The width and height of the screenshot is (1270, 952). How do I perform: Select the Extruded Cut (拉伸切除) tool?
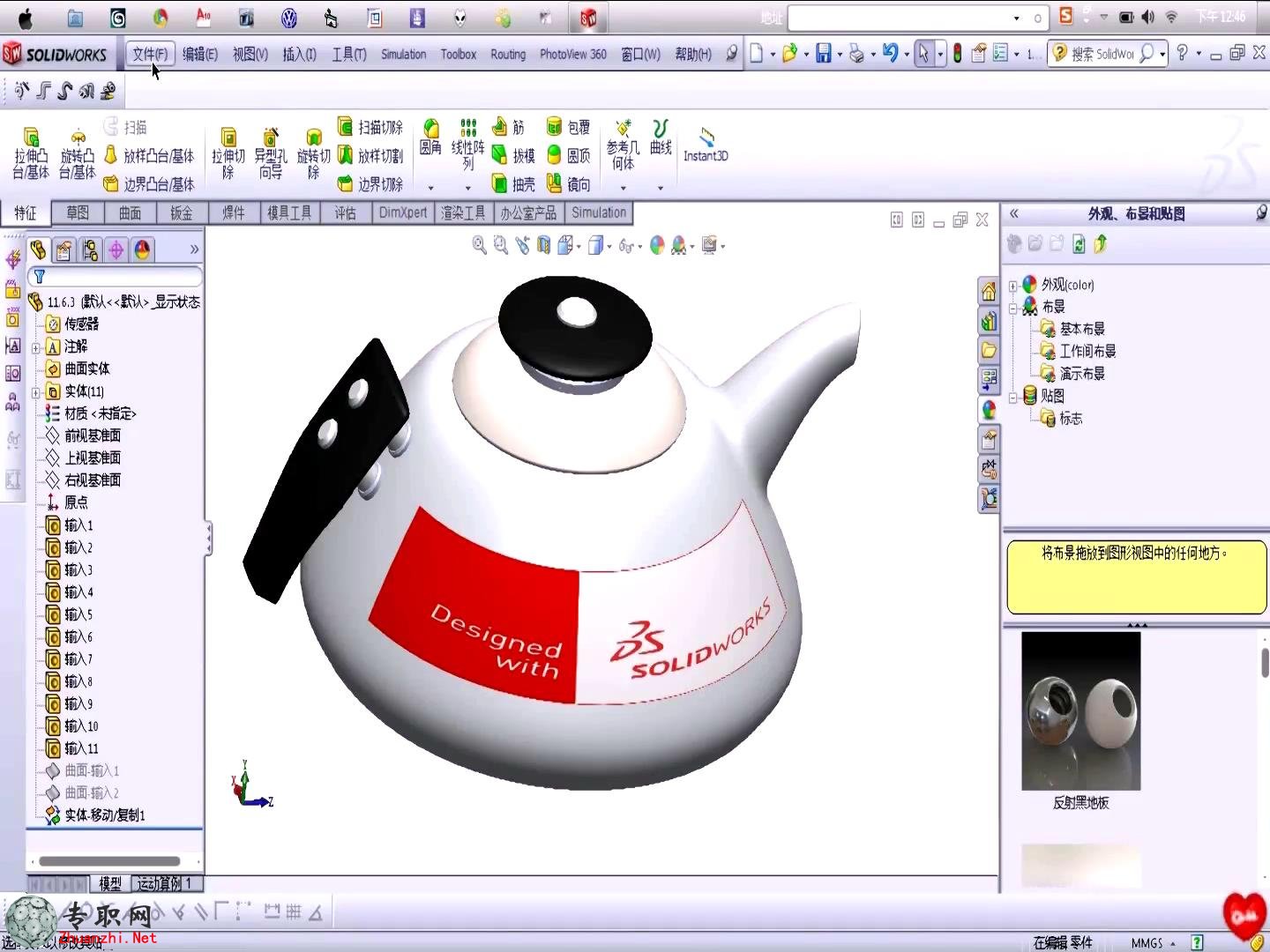click(x=228, y=153)
